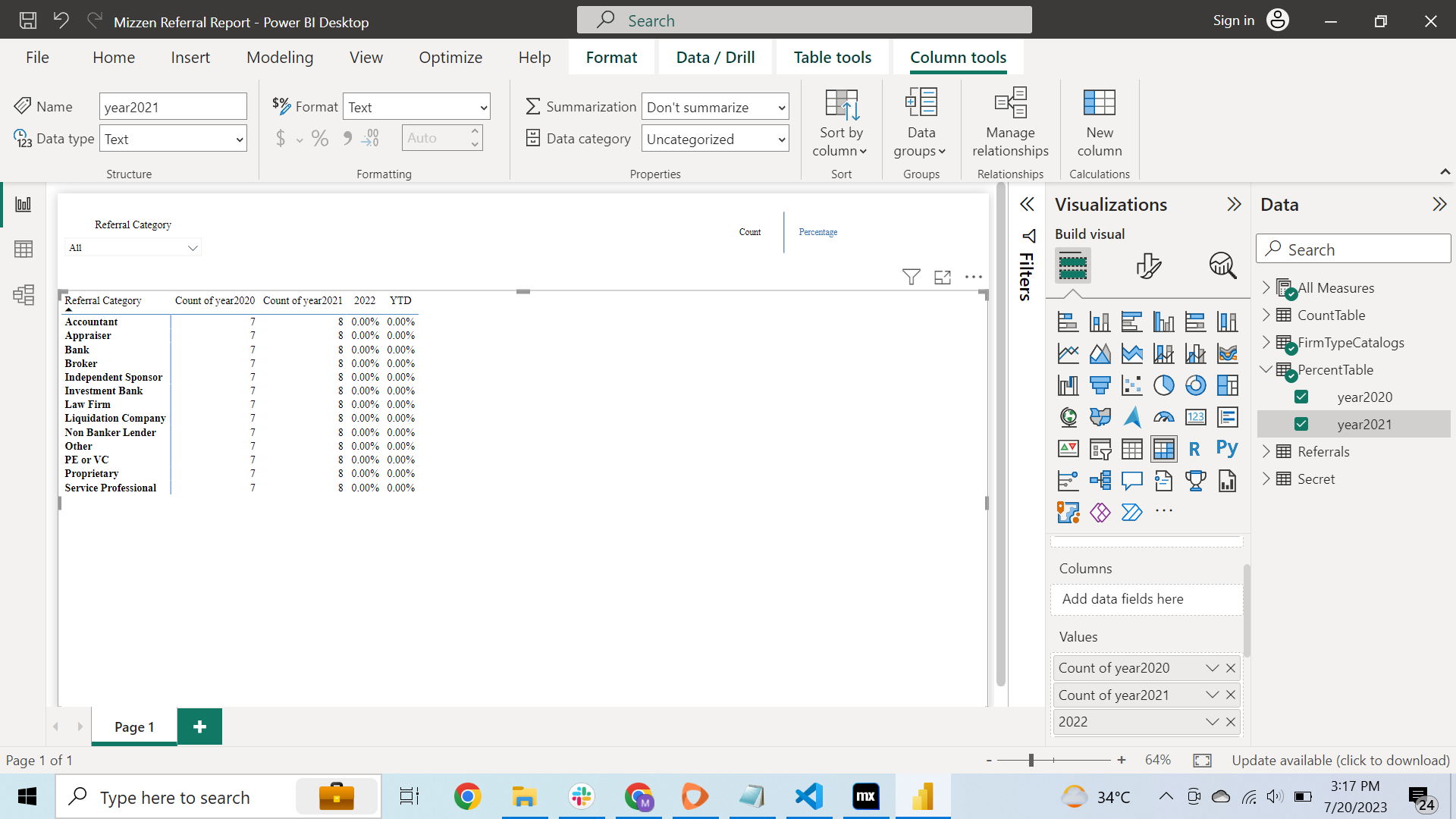Open the Home ribbon tab
The height and width of the screenshot is (819, 1456).
(x=114, y=58)
